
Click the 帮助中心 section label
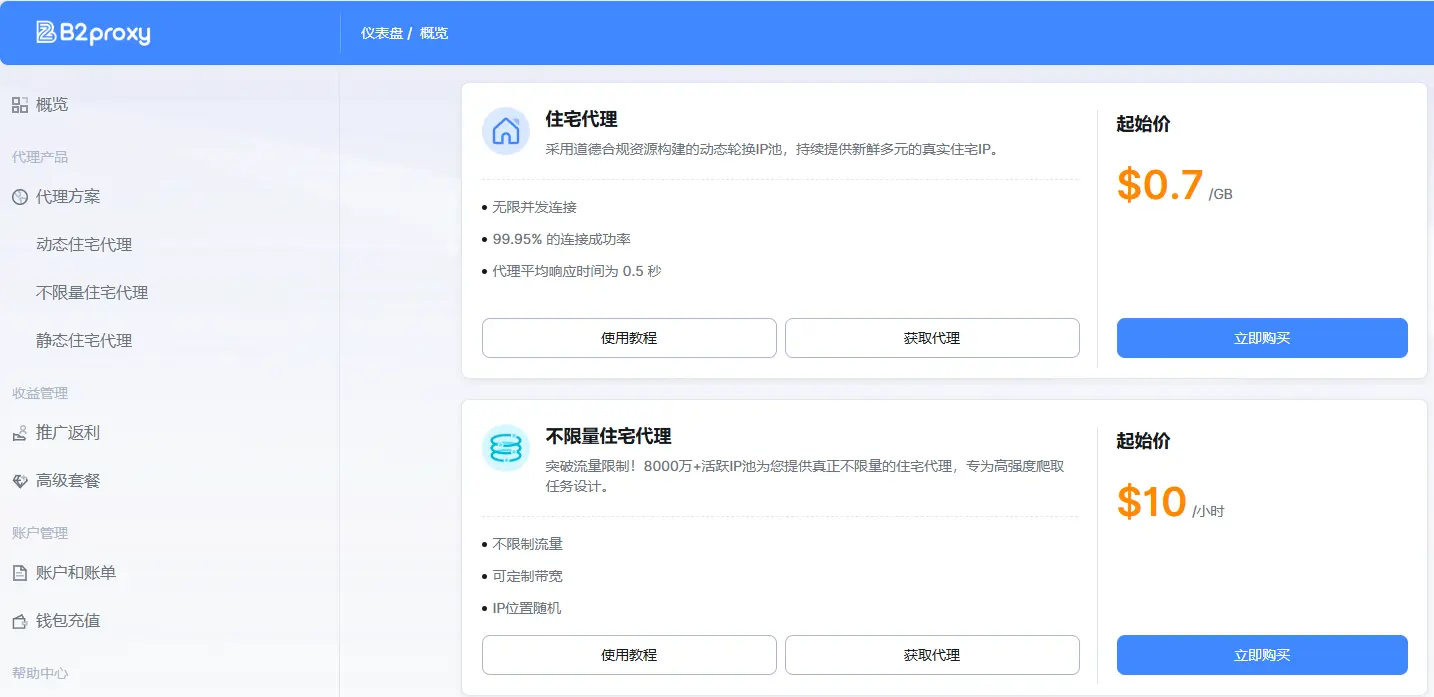40,673
